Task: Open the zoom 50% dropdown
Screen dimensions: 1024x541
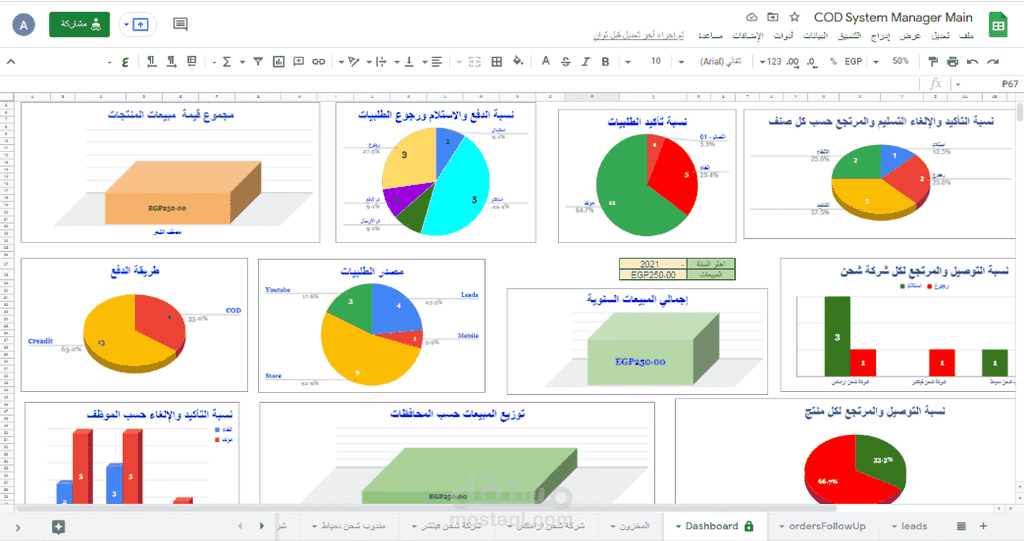Action: [893, 61]
